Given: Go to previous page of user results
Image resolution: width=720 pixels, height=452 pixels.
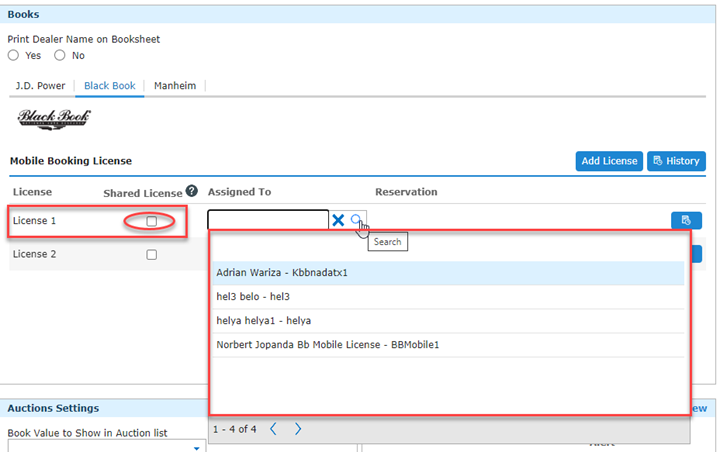Looking at the screenshot, I should tap(273, 429).
